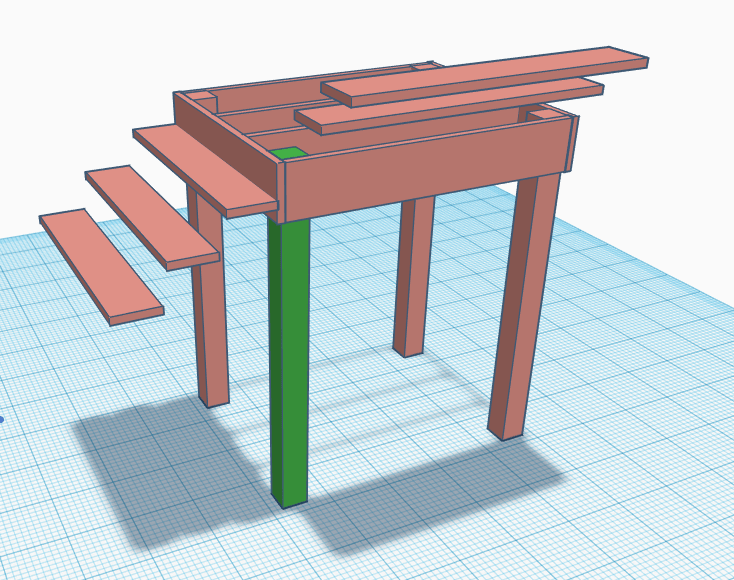
Task: Select the far back table leg behind the frame
Action: 414,276
